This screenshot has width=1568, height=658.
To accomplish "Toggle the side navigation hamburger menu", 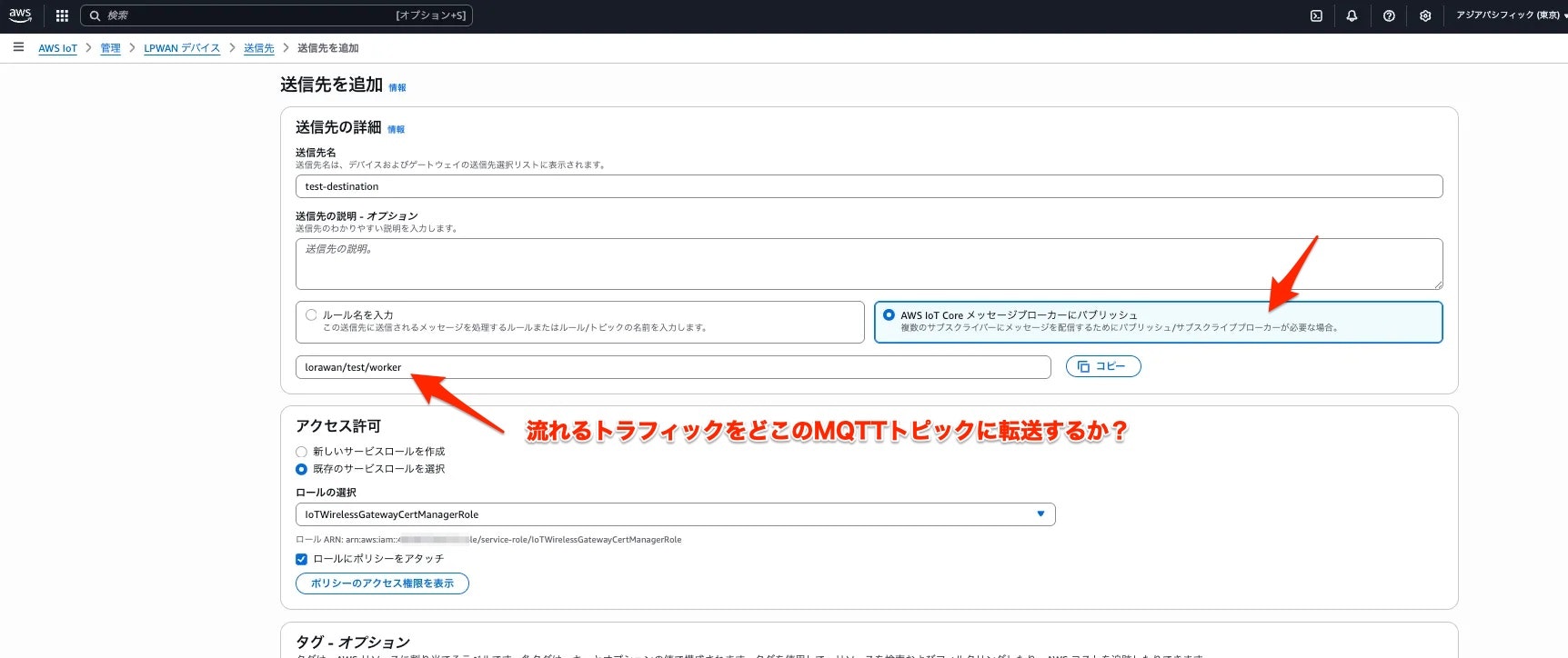I will coord(18,47).
